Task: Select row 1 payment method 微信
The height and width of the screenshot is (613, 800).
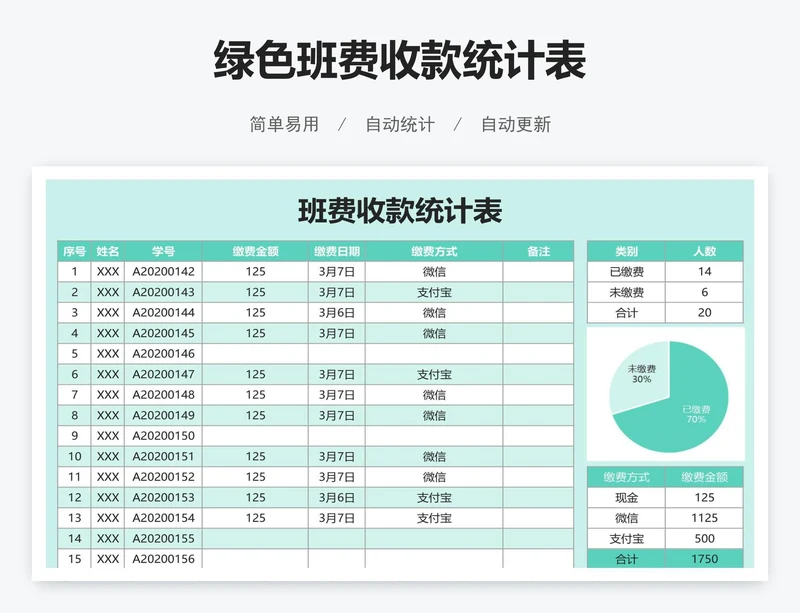Action: [x=434, y=272]
